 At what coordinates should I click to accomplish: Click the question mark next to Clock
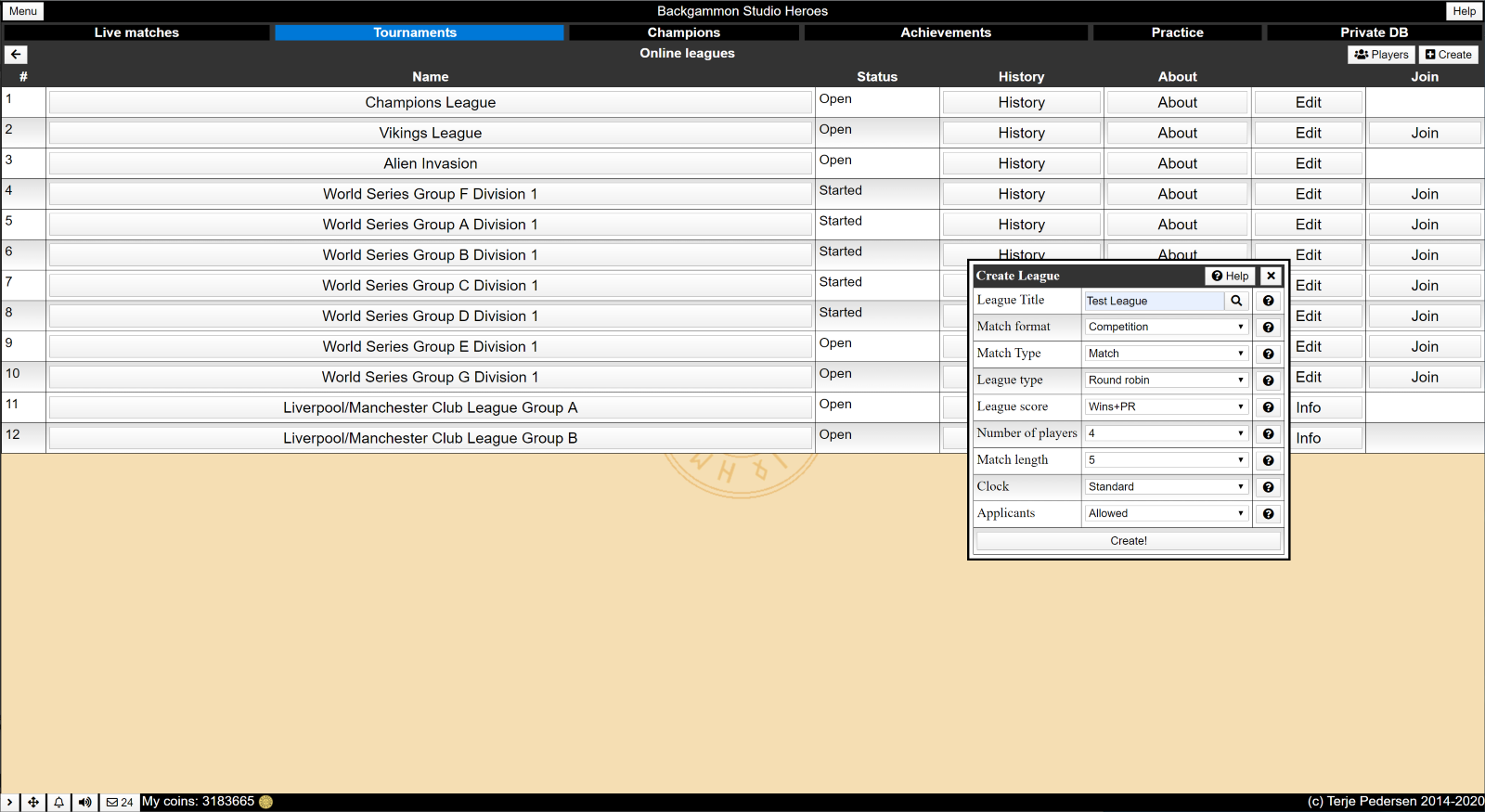[x=1268, y=487]
